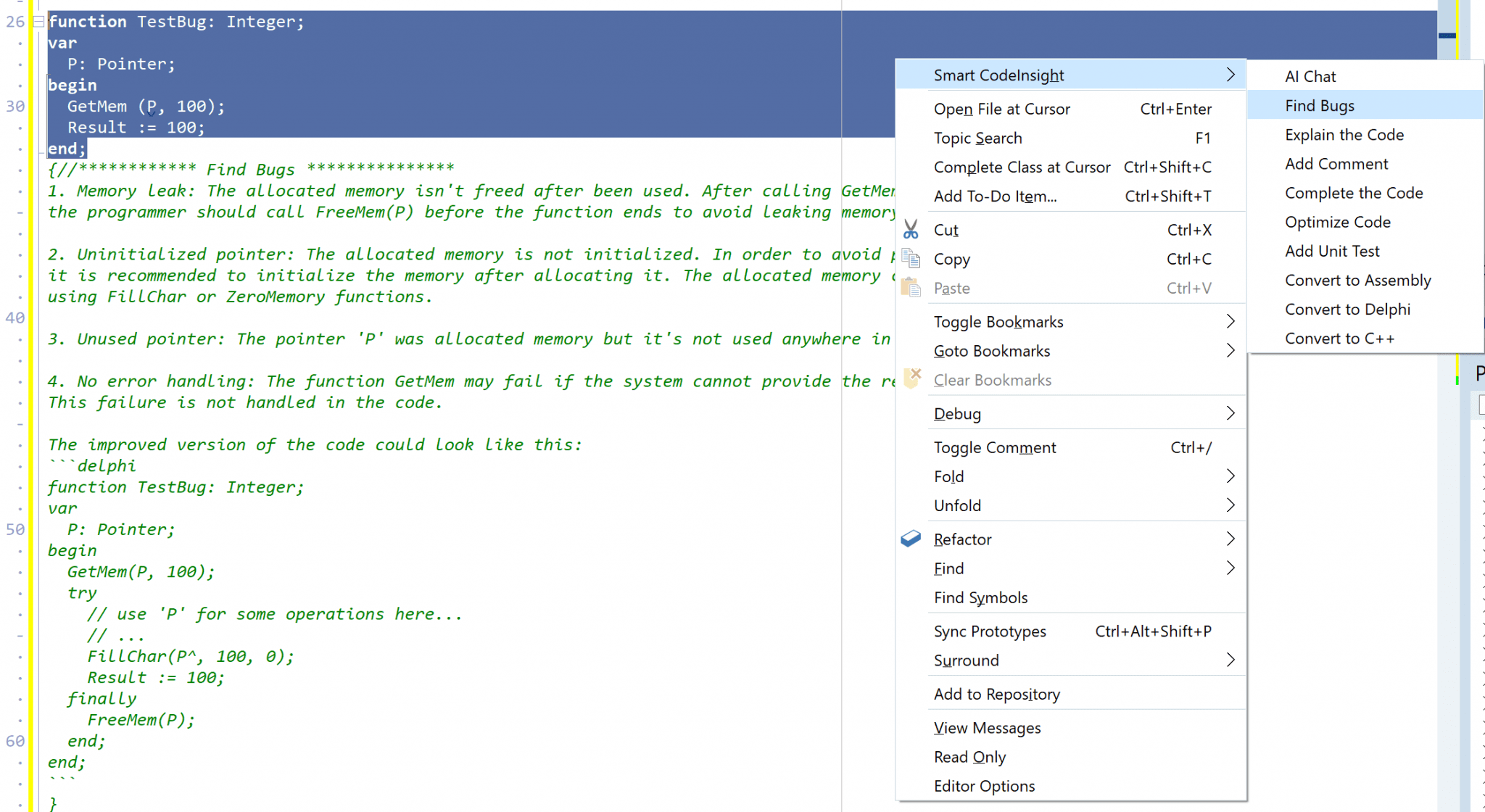This screenshot has width=1485, height=812.
Task: Toggle the Read Only option
Action: point(1071,756)
